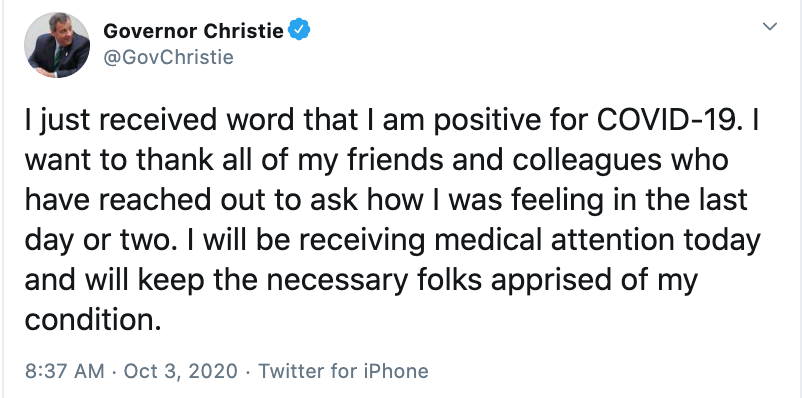Click the line starting 'have reached out'
The height and width of the screenshot is (398, 802).
tap(386, 200)
